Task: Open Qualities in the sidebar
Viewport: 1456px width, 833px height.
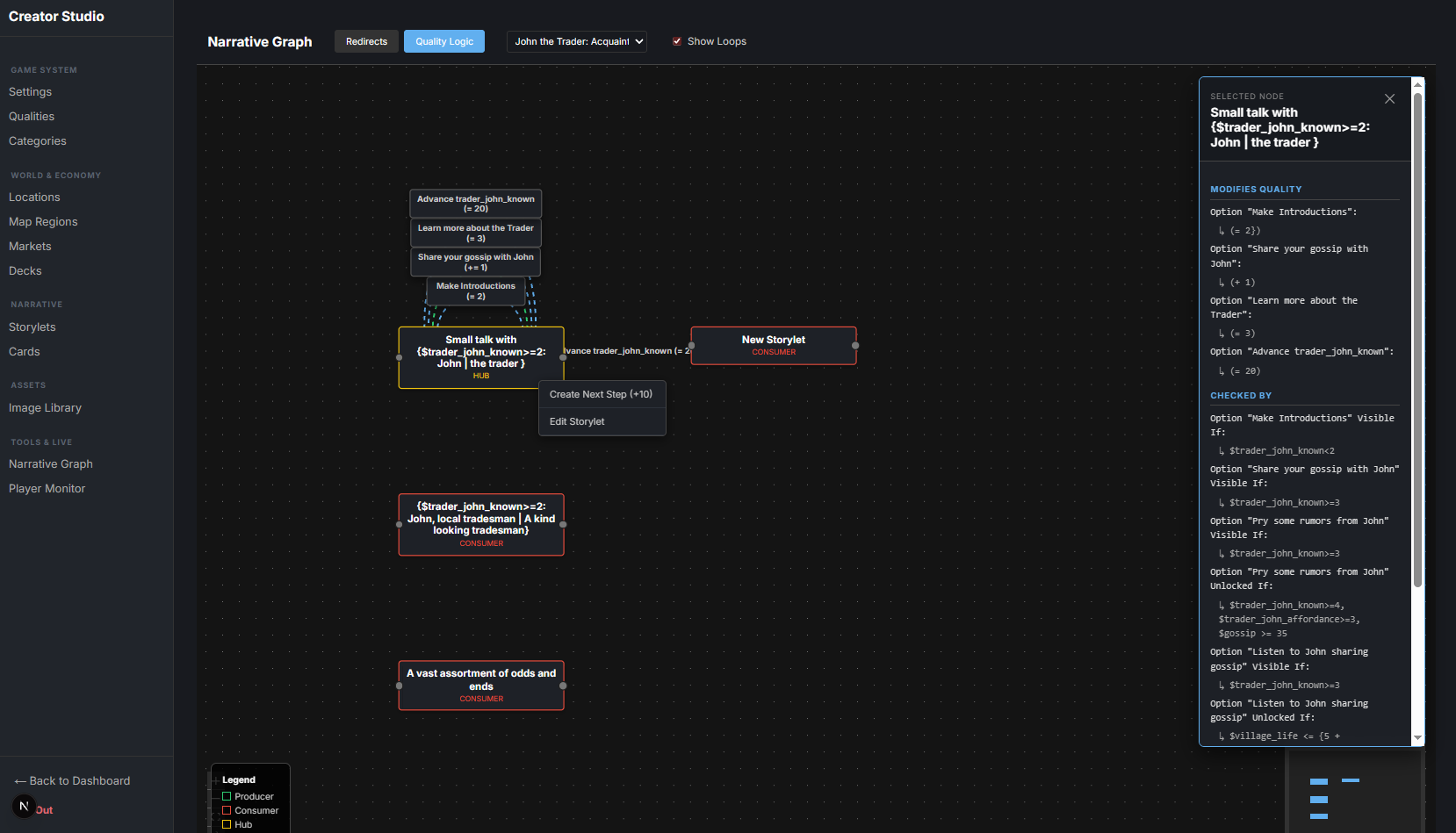Action: click(32, 116)
